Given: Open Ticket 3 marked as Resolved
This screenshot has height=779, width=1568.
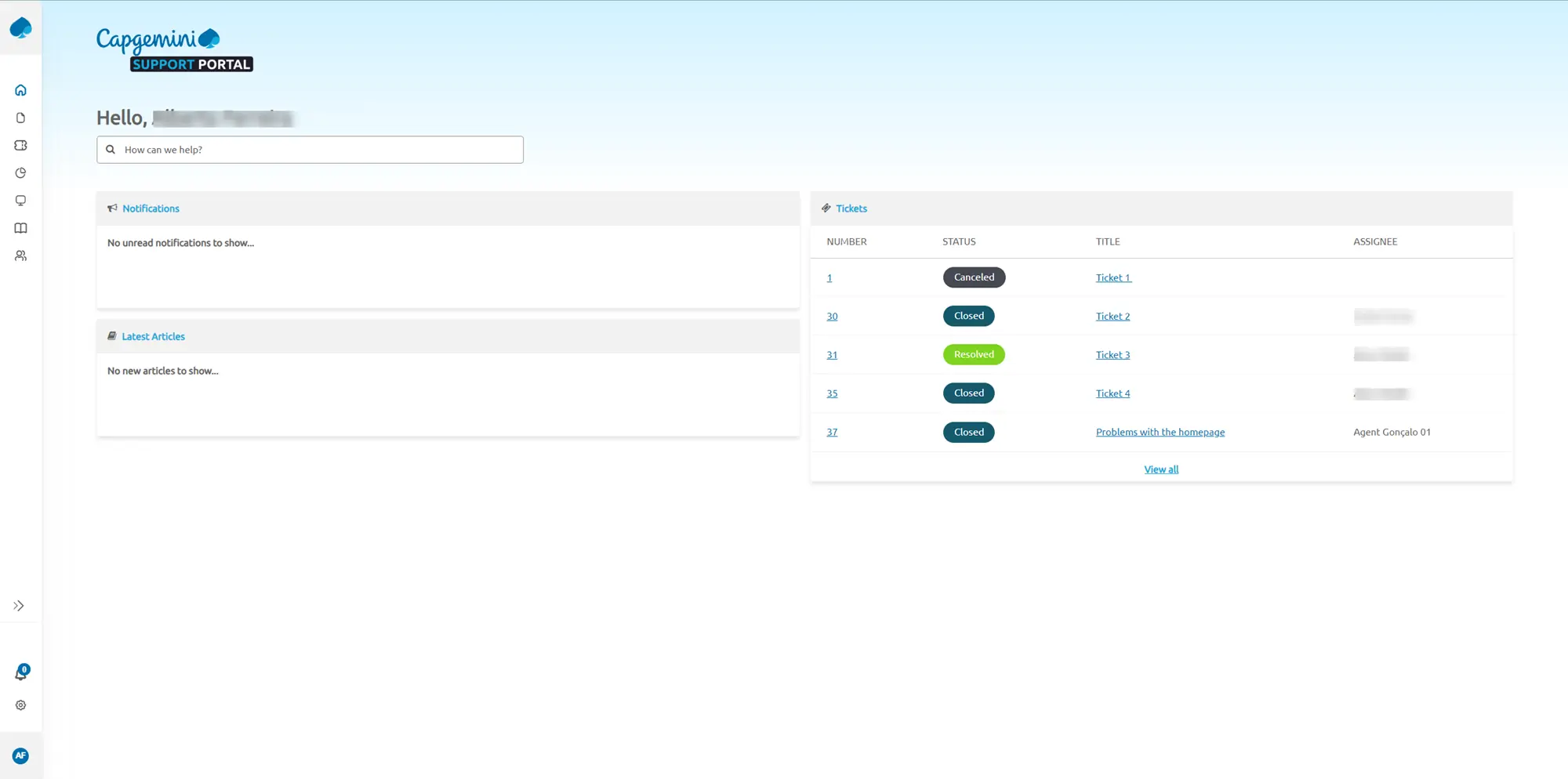Looking at the screenshot, I should (x=1112, y=354).
